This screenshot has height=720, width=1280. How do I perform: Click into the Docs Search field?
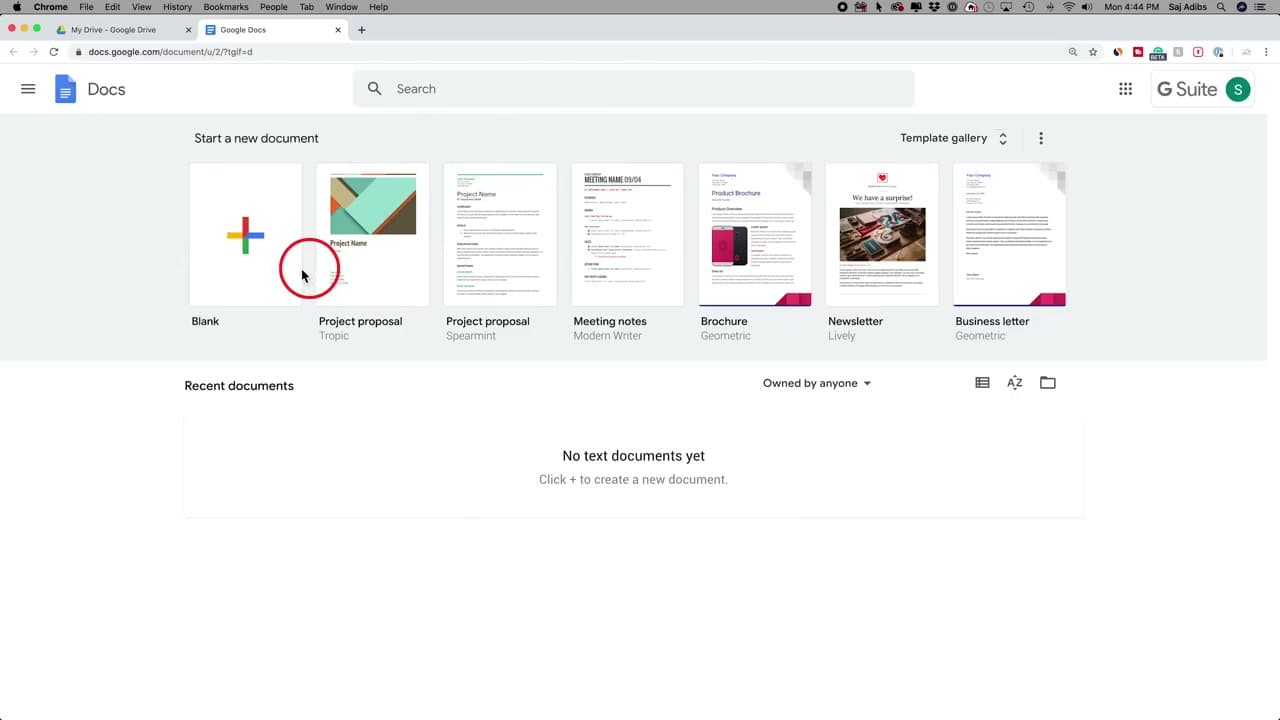[633, 89]
